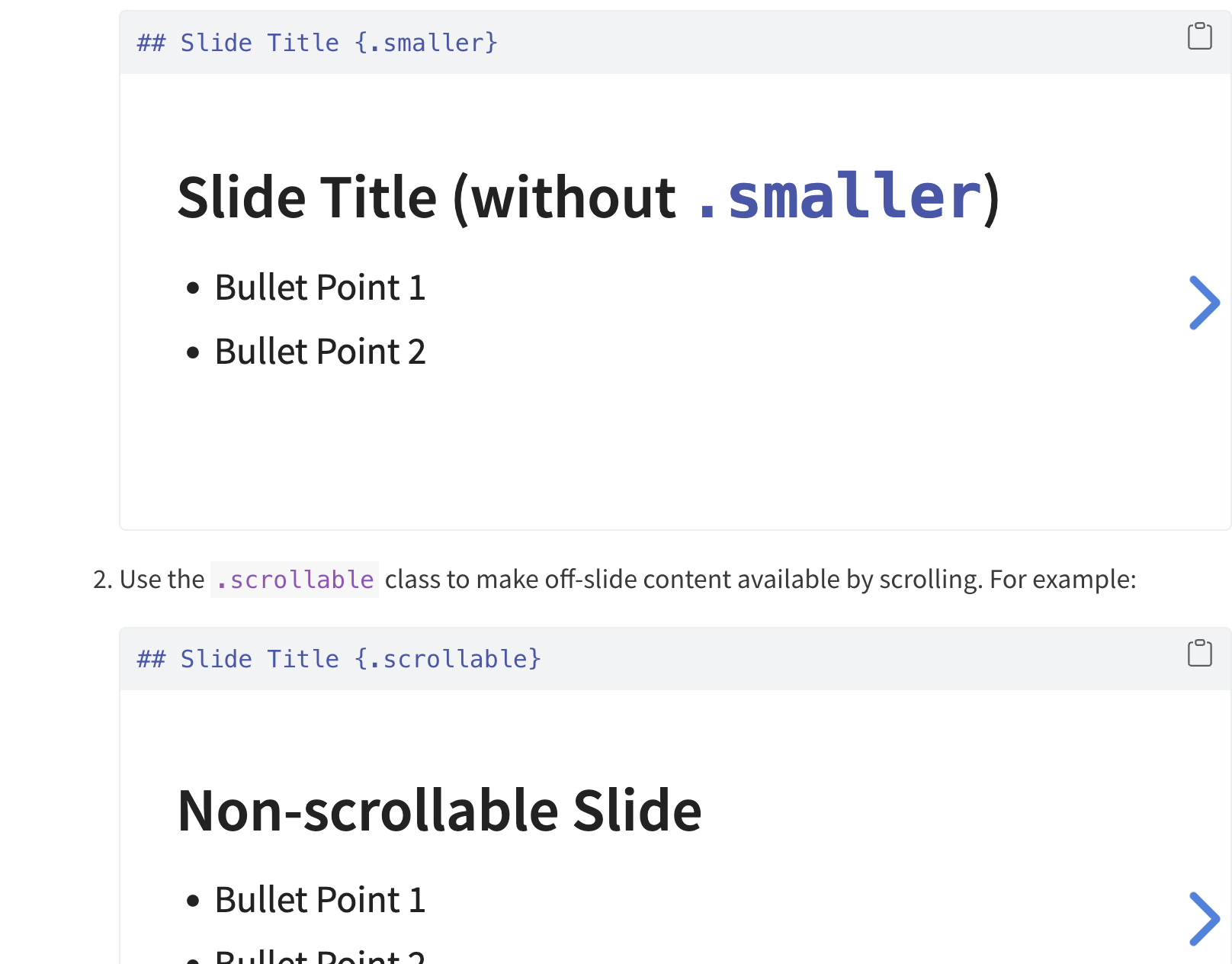Screen dimensions: 1232x964
Task: Click the '{.smaller}' attribute in code block
Action: coord(426,43)
